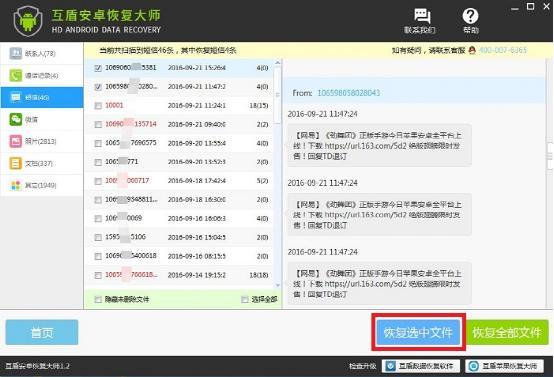Screen dimensions: 554x377
Task: Click the first 网易 message bubble
Action: click(x=379, y=145)
